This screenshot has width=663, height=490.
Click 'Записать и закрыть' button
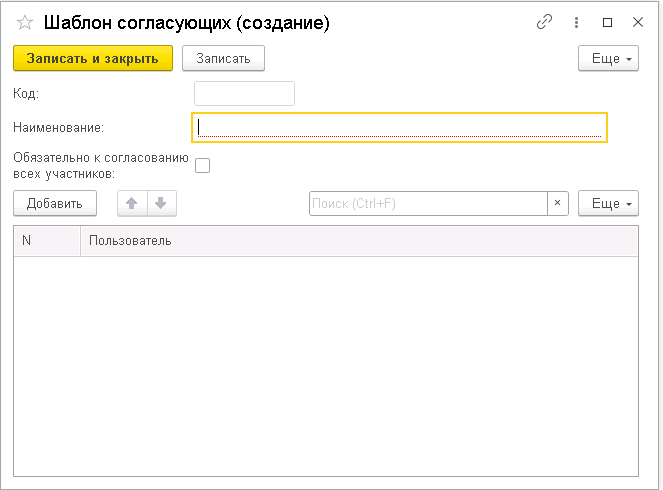click(93, 58)
